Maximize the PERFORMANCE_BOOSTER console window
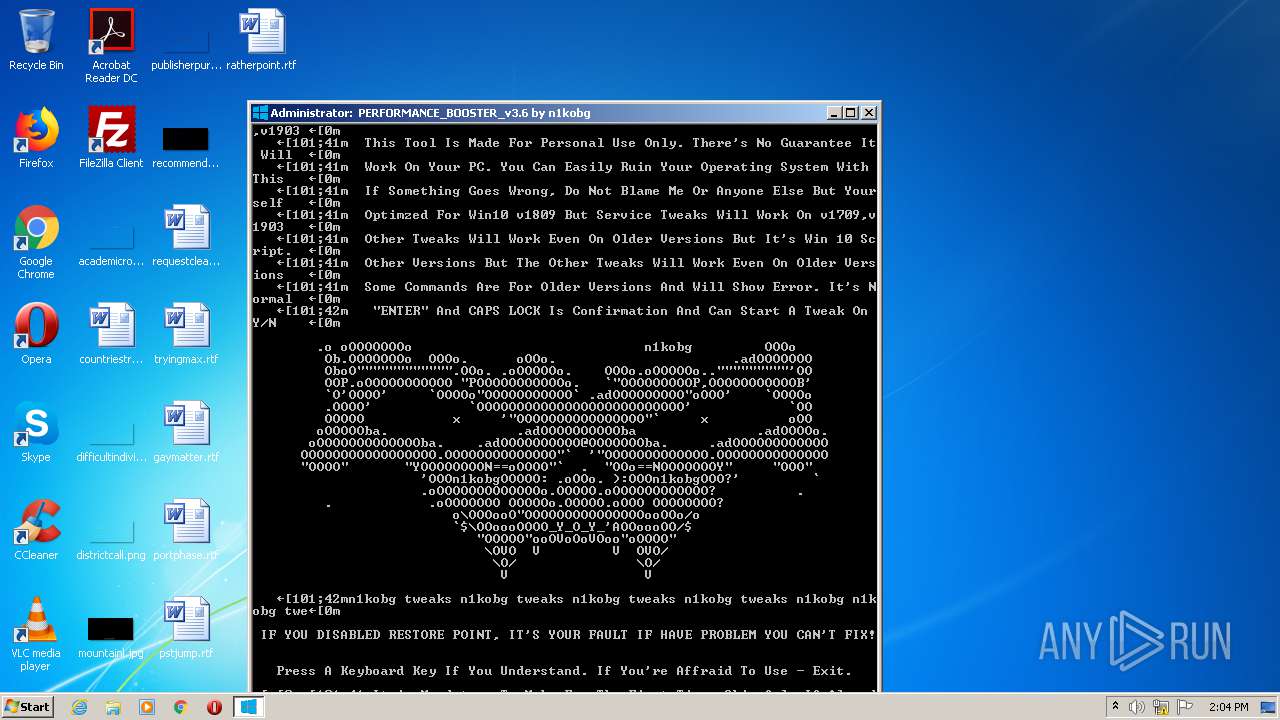 [x=851, y=113]
